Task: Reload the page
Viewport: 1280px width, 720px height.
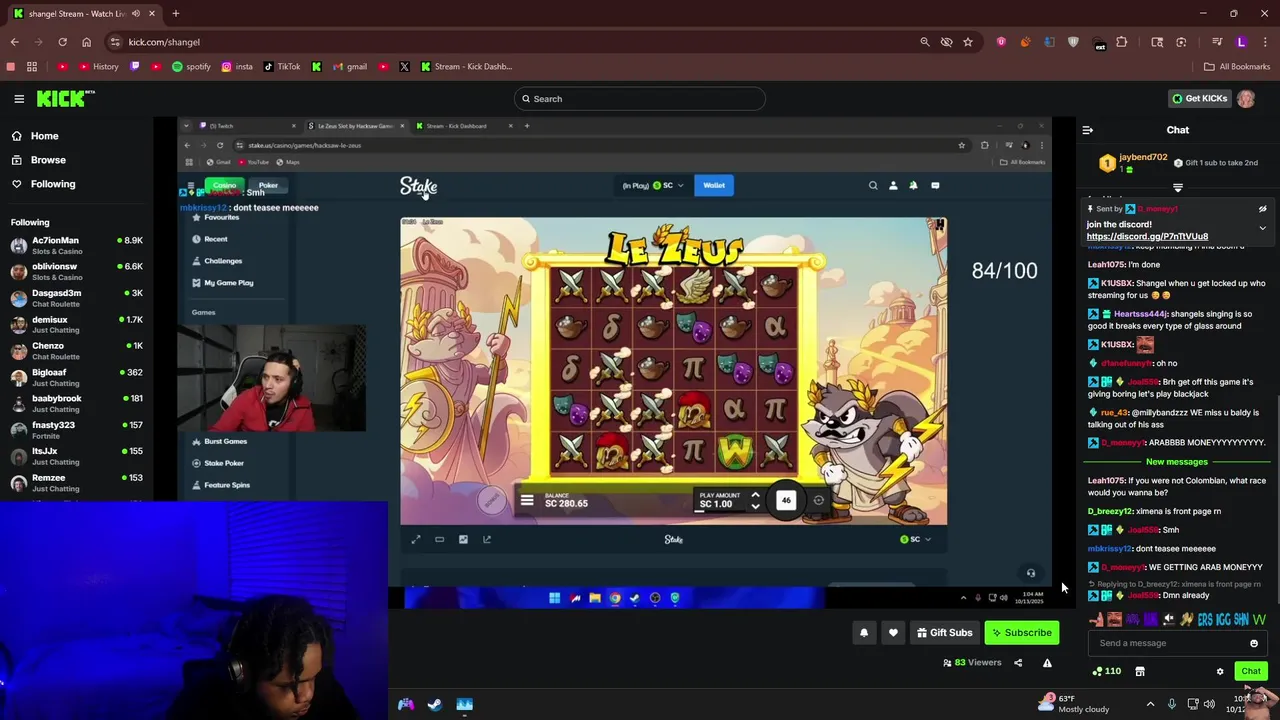Action: click(62, 42)
